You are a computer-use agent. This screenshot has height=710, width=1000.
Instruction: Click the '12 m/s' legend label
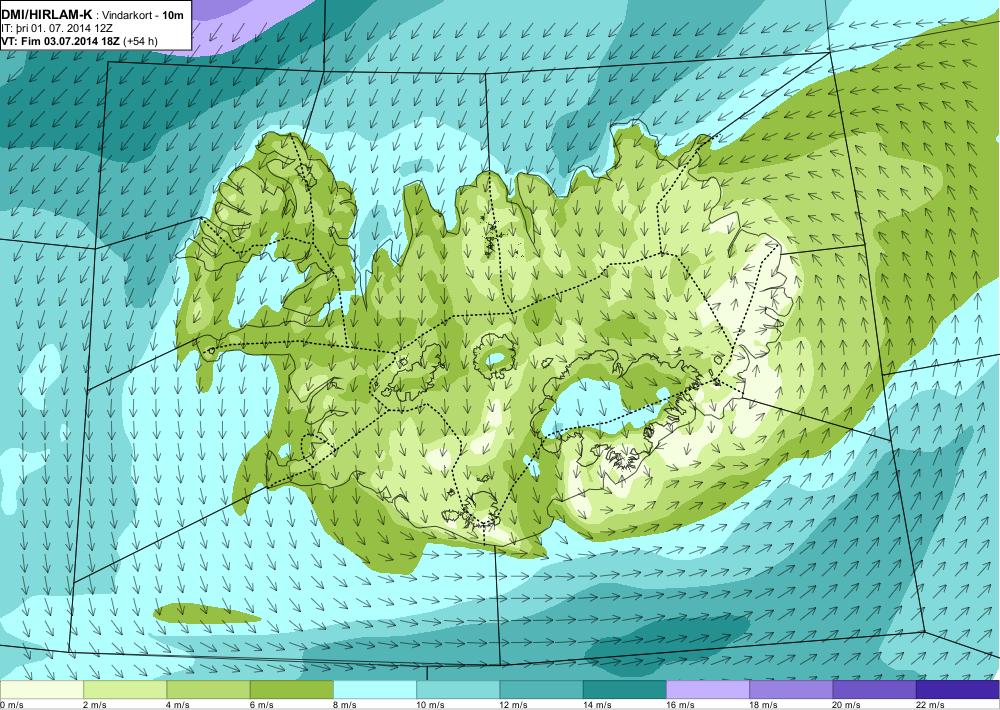pos(514,705)
